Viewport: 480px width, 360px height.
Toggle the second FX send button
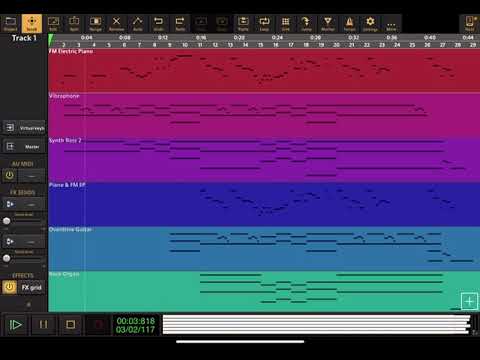[x=10, y=241]
